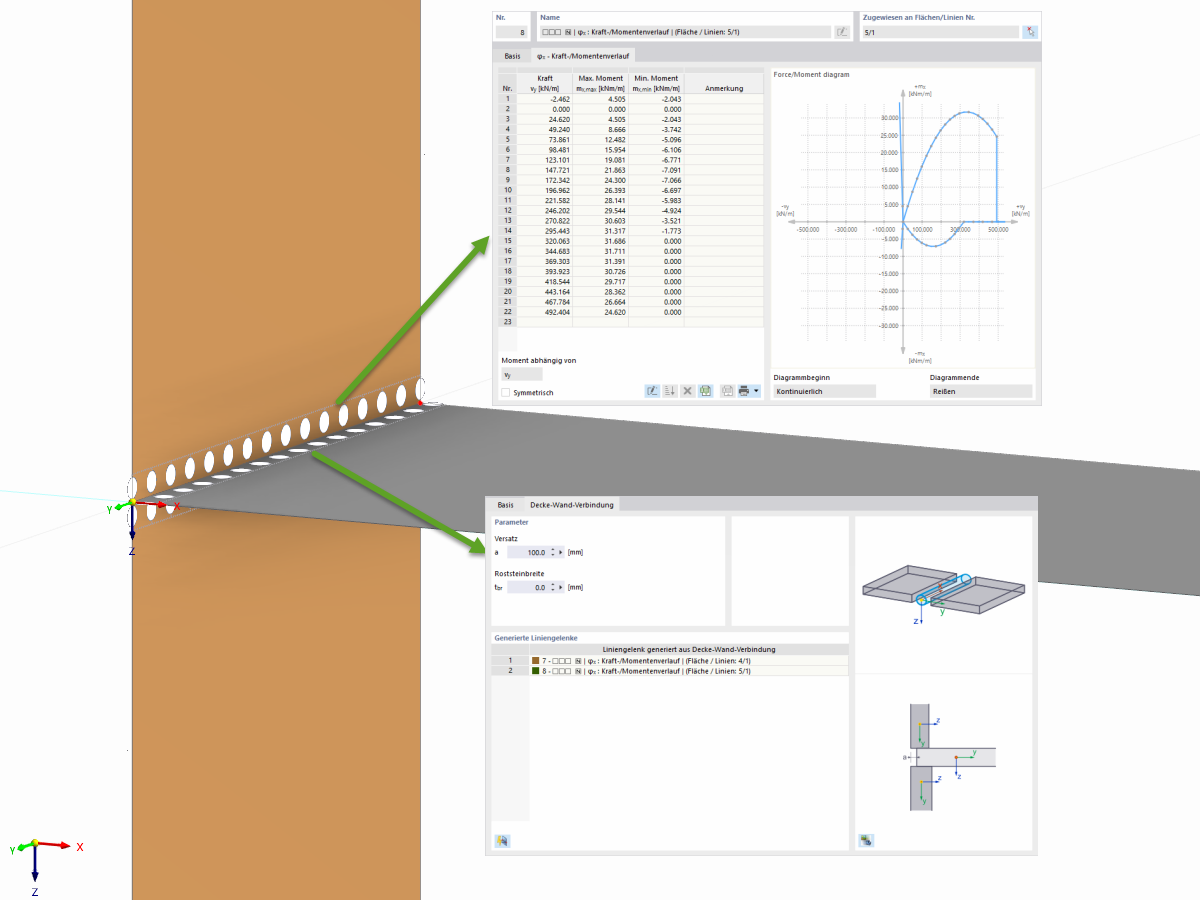1200x900 pixels.
Task: Click the green color swatch of line hinge 8
Action: 535,670
